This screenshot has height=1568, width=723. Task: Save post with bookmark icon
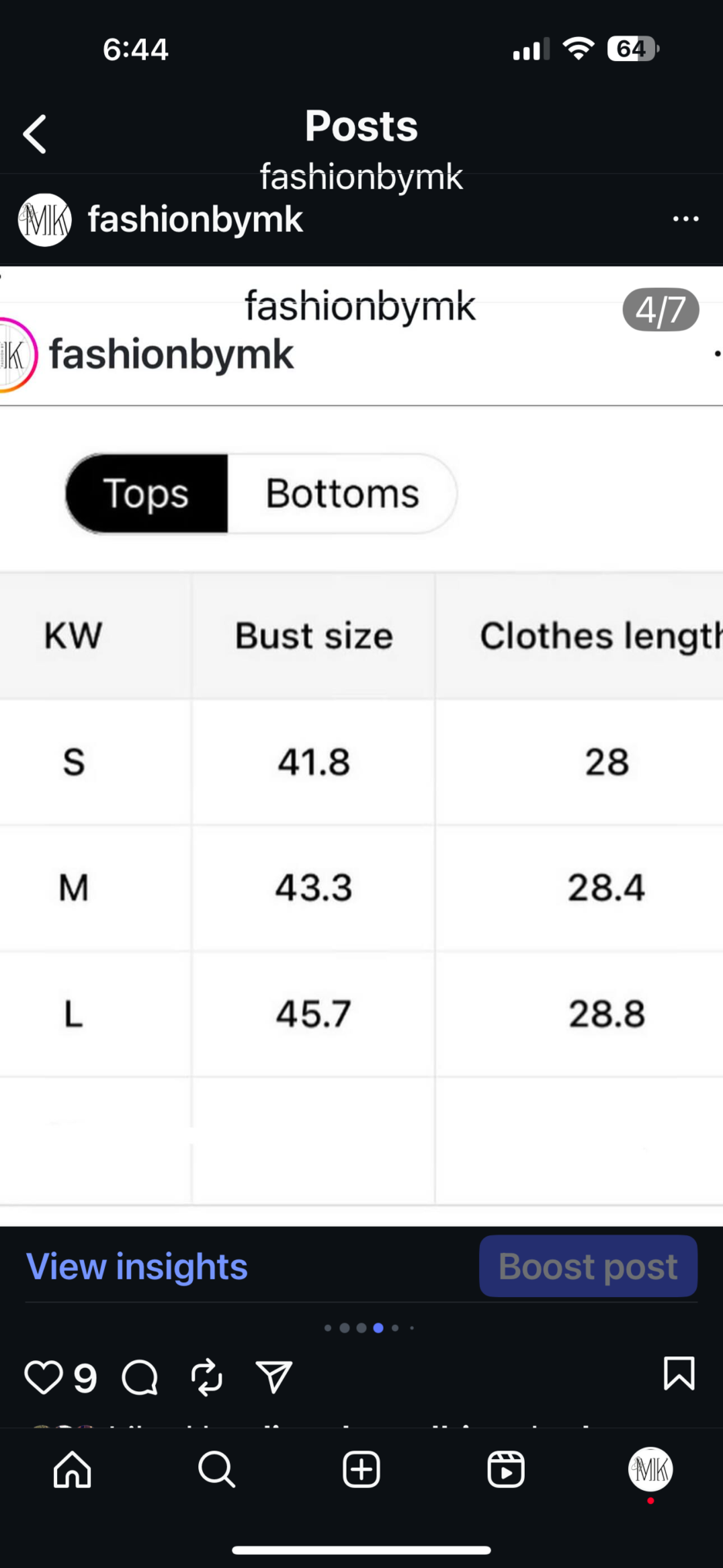tap(679, 1373)
